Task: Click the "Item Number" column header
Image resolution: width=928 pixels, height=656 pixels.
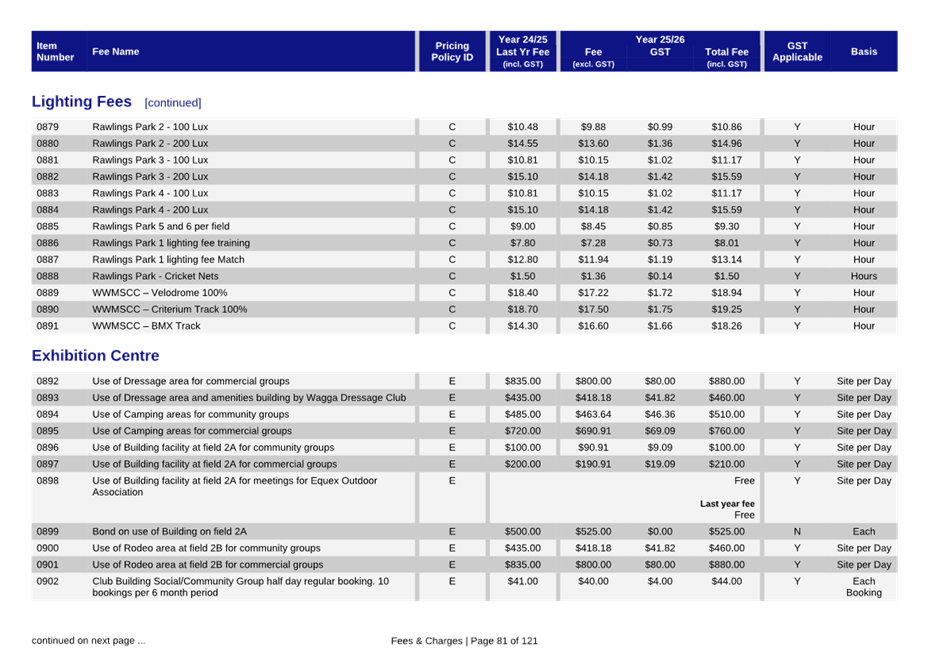Action: 55,52
